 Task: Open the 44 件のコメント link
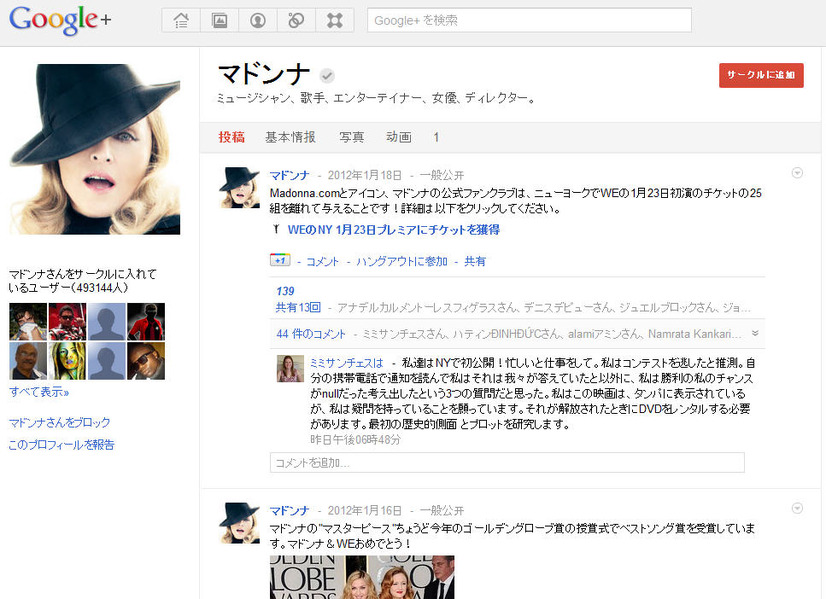click(x=311, y=334)
